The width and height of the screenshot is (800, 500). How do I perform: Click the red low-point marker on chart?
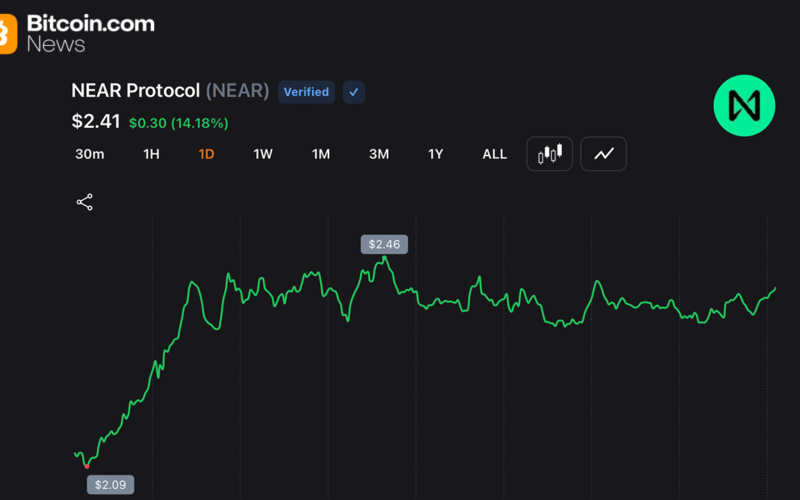87,466
